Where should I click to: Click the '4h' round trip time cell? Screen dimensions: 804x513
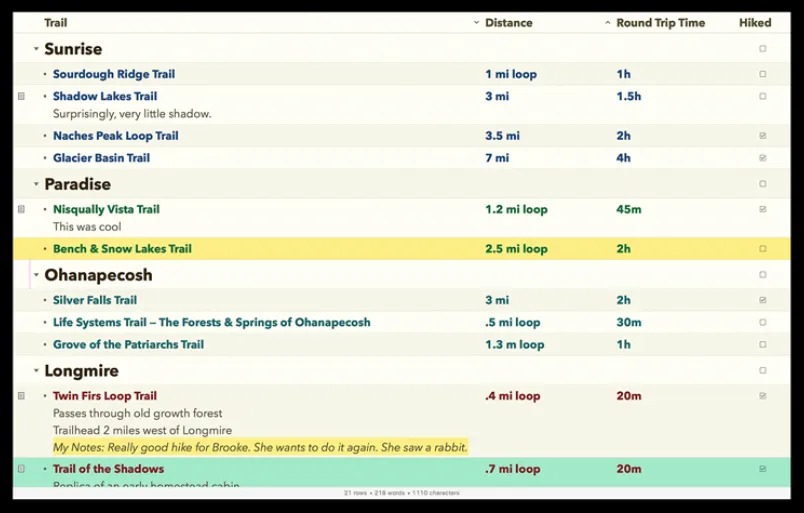[x=623, y=157]
